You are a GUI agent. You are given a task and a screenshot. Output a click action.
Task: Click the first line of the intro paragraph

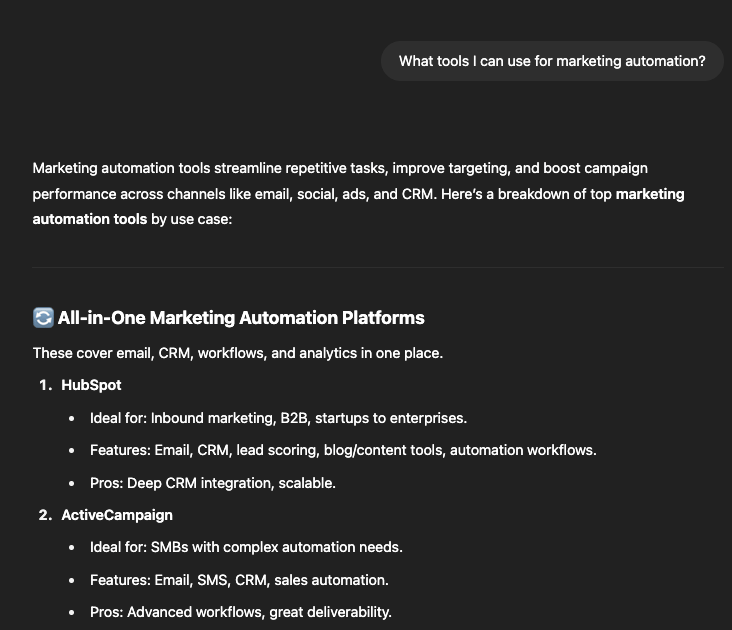(340, 168)
